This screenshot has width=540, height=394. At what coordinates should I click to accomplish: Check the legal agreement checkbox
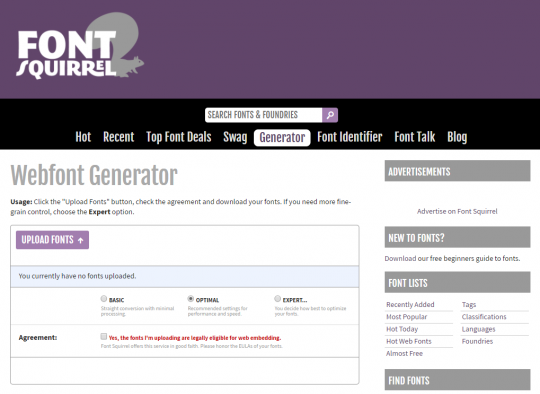104,336
